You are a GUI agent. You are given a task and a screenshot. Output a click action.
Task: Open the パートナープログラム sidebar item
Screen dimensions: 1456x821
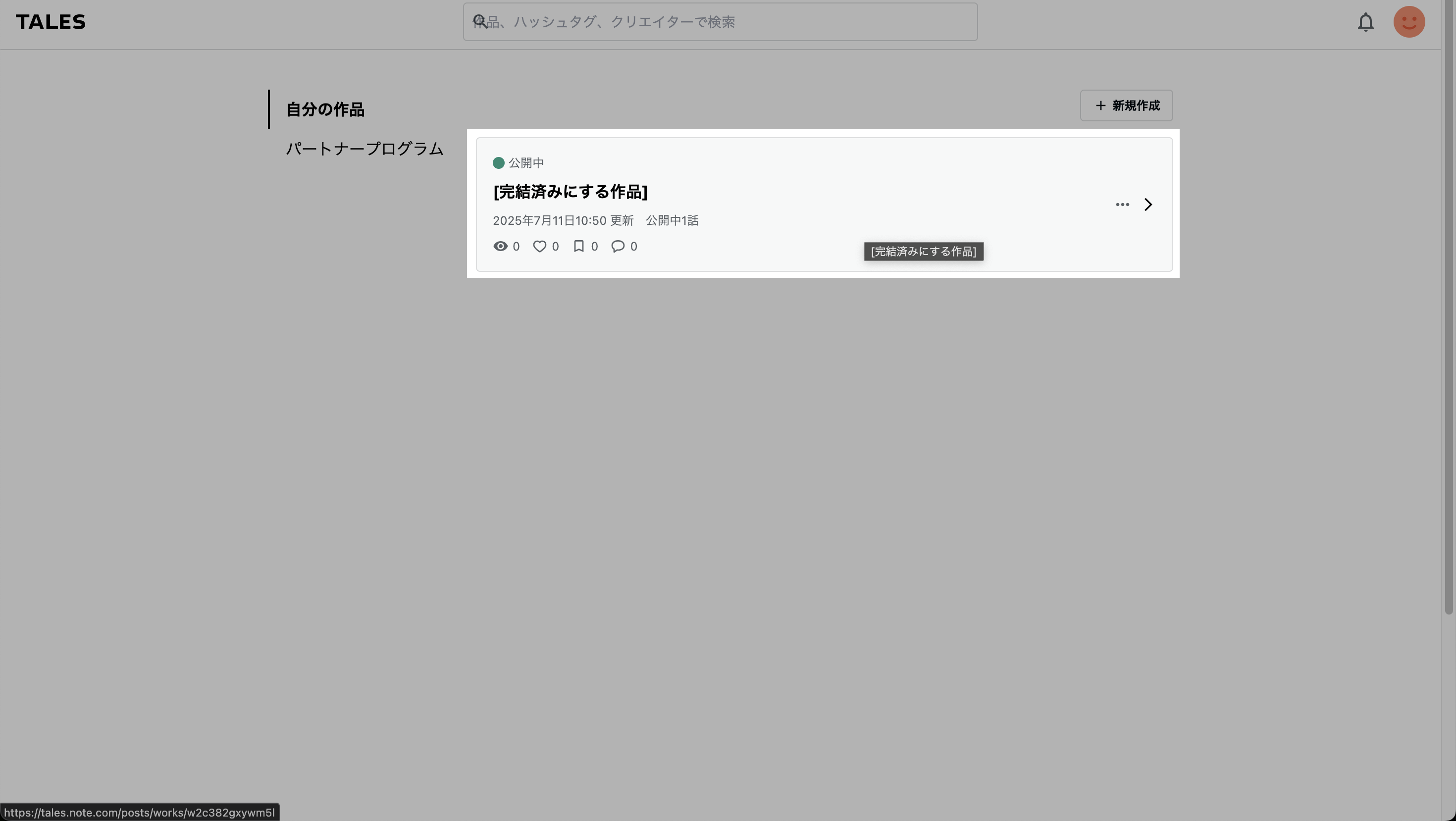click(364, 149)
